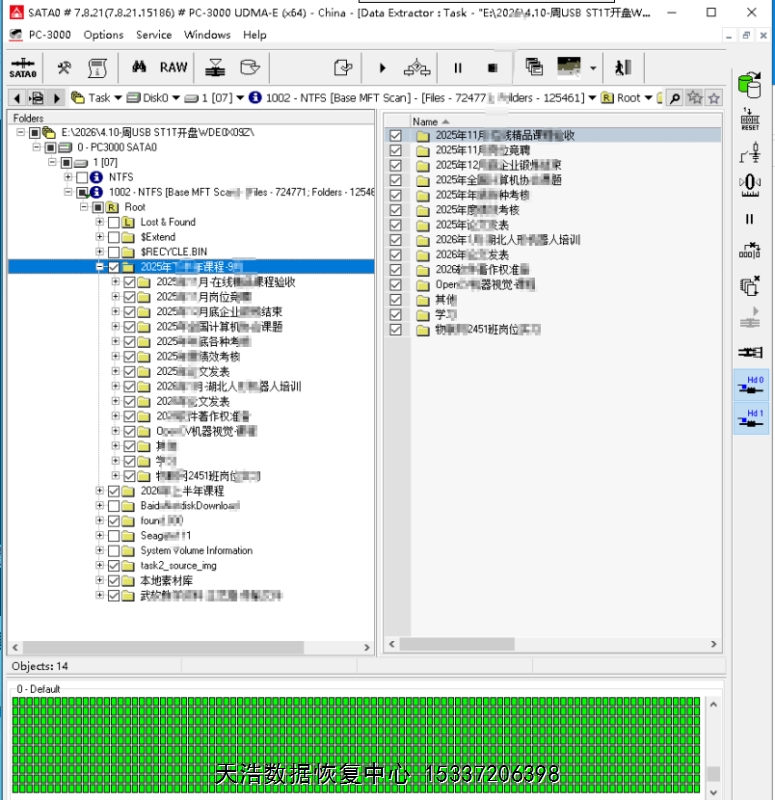The height and width of the screenshot is (800, 775).
Task: Open the wrench and hammer utilities icon
Action: pos(64,68)
